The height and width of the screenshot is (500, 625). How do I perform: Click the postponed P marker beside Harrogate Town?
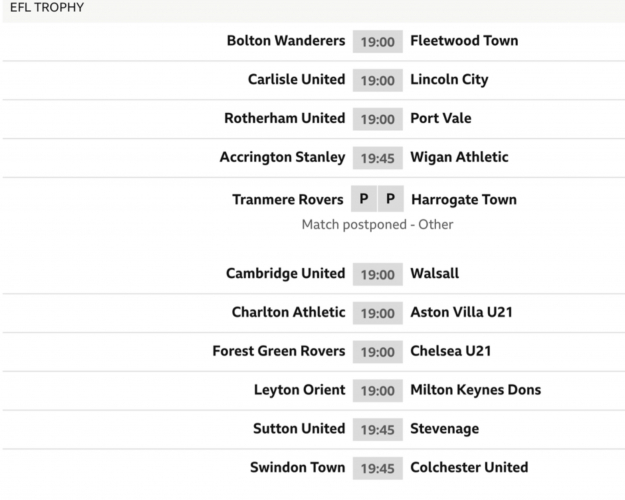[391, 199]
